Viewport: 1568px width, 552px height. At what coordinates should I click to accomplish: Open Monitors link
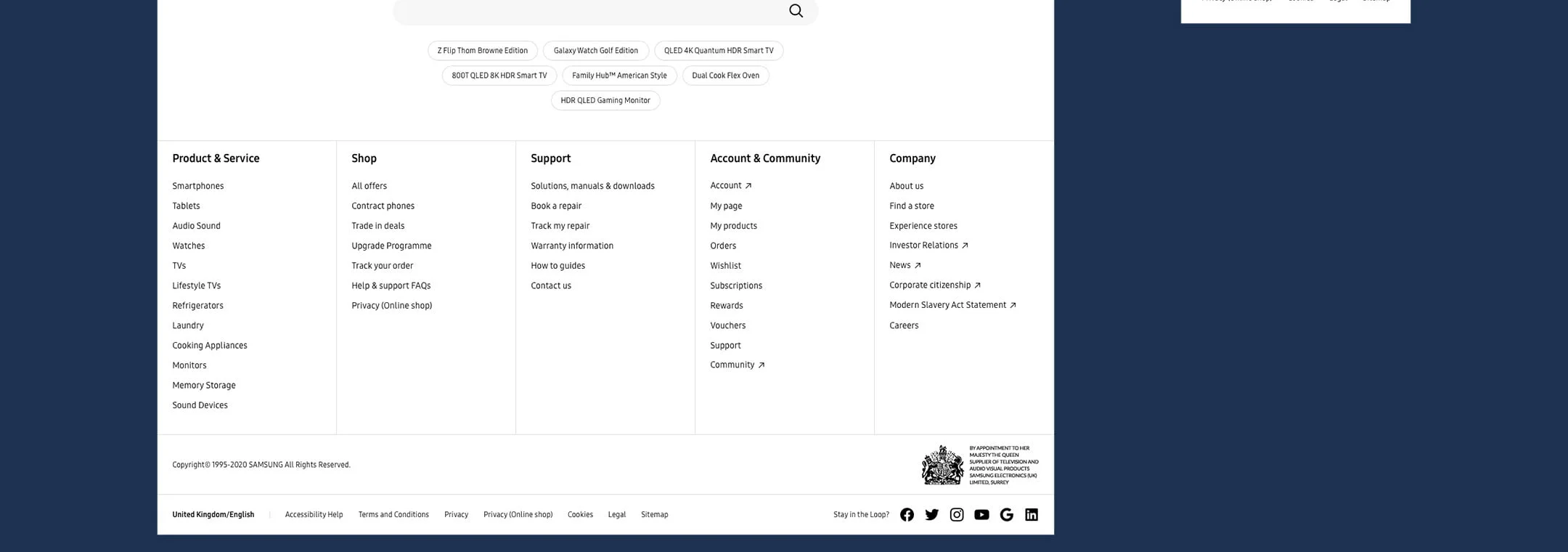[189, 366]
